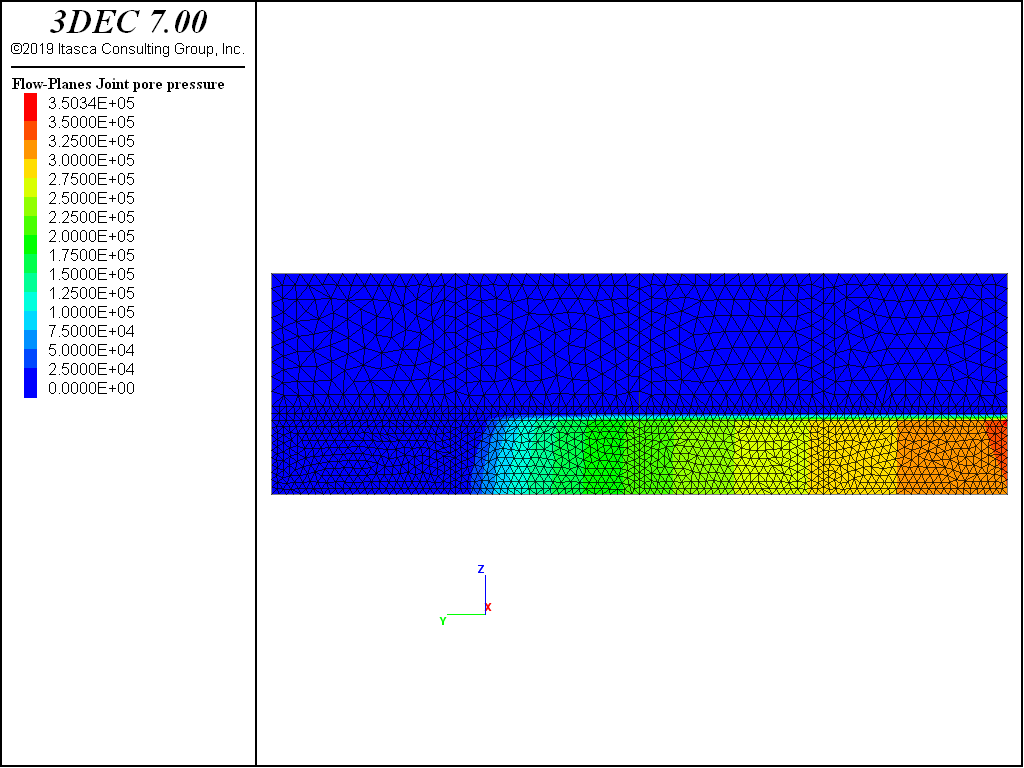Image resolution: width=1024 pixels, height=768 pixels.
Task: Click legend value 2.0000E+05
Action: [x=91, y=236]
